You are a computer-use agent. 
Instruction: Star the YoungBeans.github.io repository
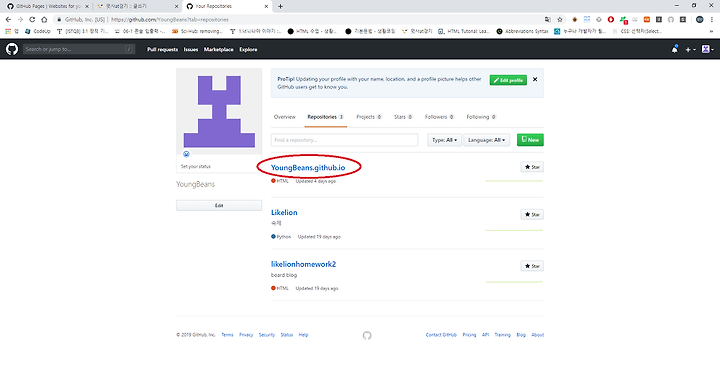tap(532, 167)
